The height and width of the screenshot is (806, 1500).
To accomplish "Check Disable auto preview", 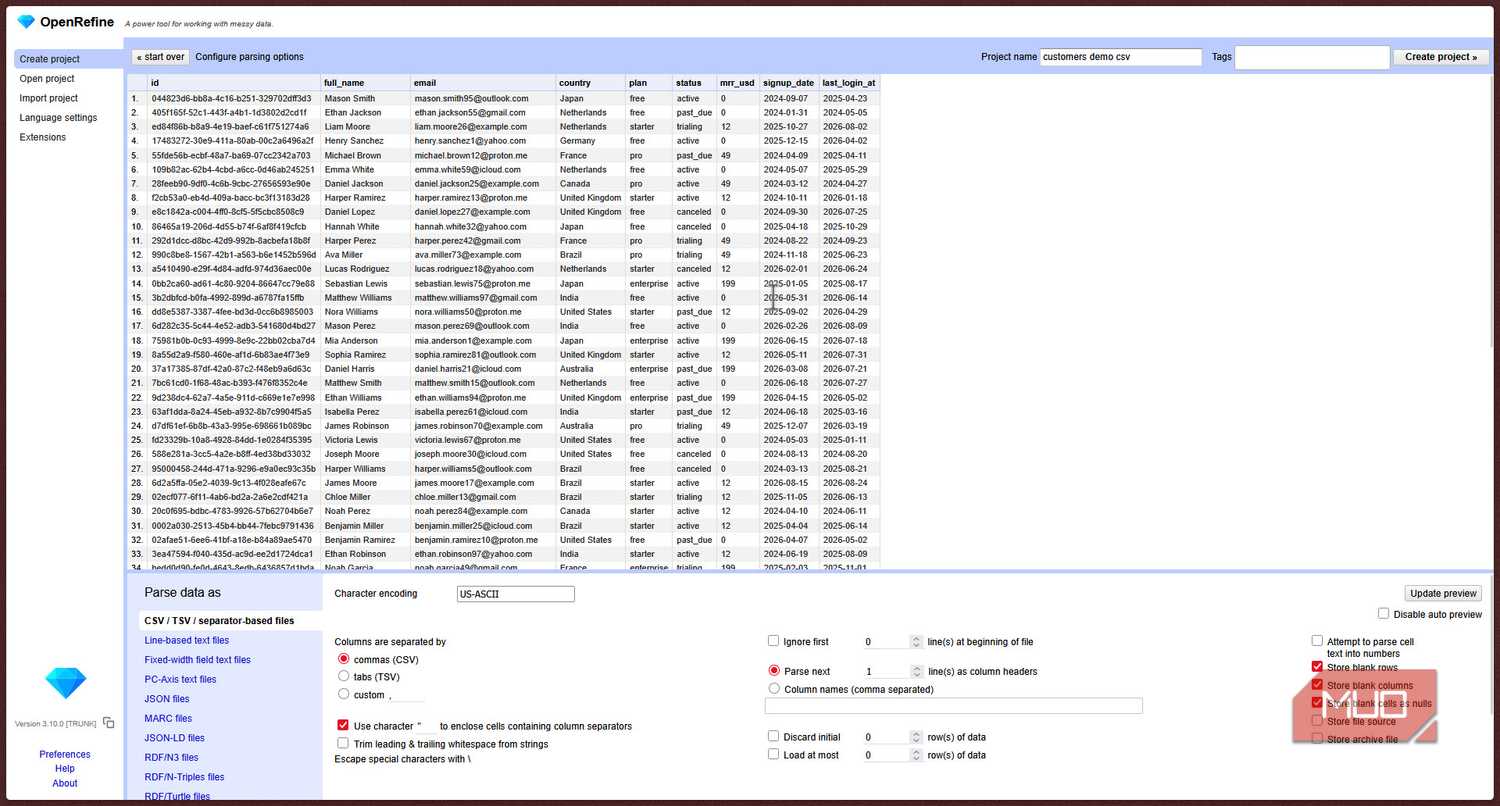I will tap(1384, 614).
